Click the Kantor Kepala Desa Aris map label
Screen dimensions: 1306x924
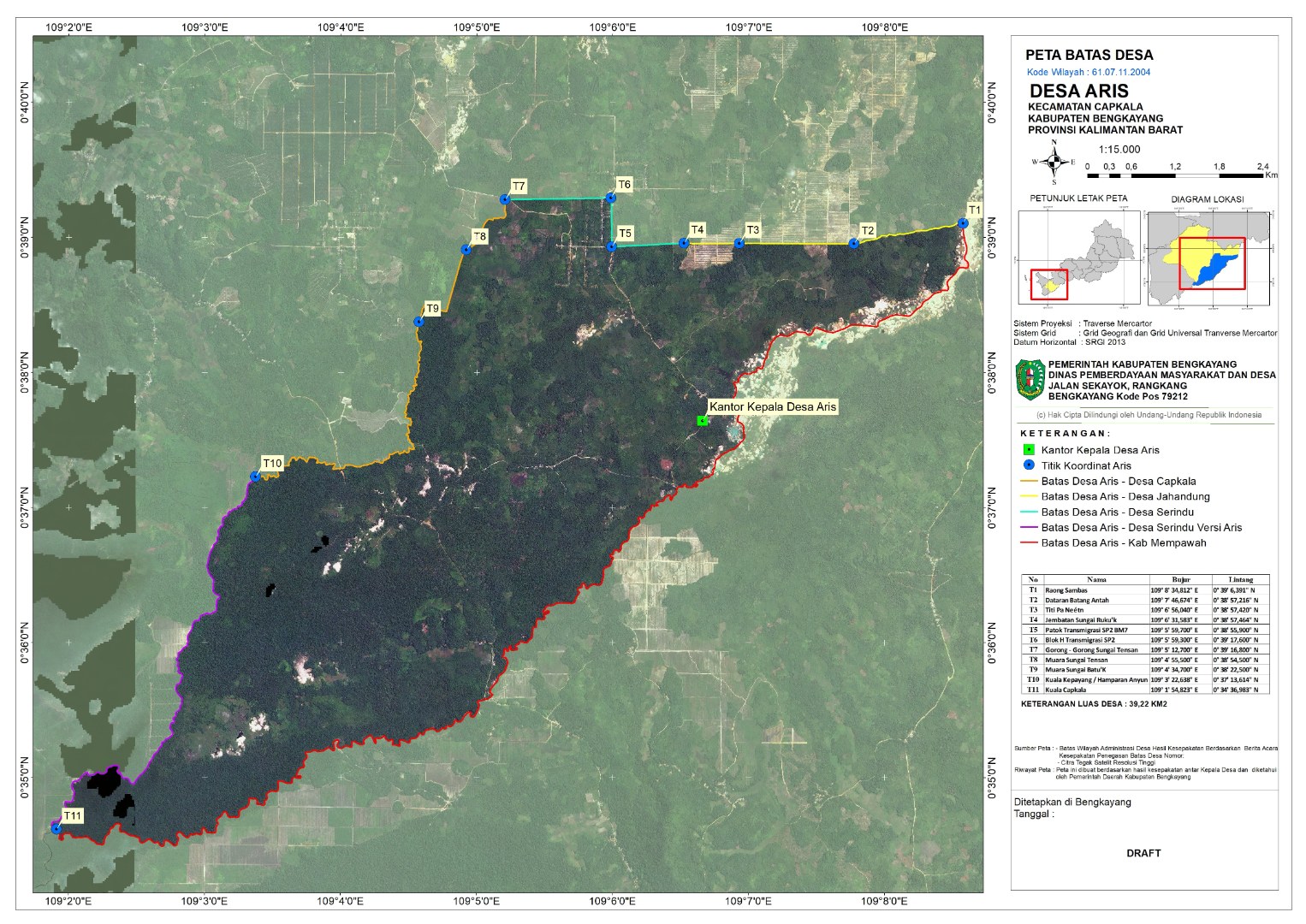[x=772, y=406]
